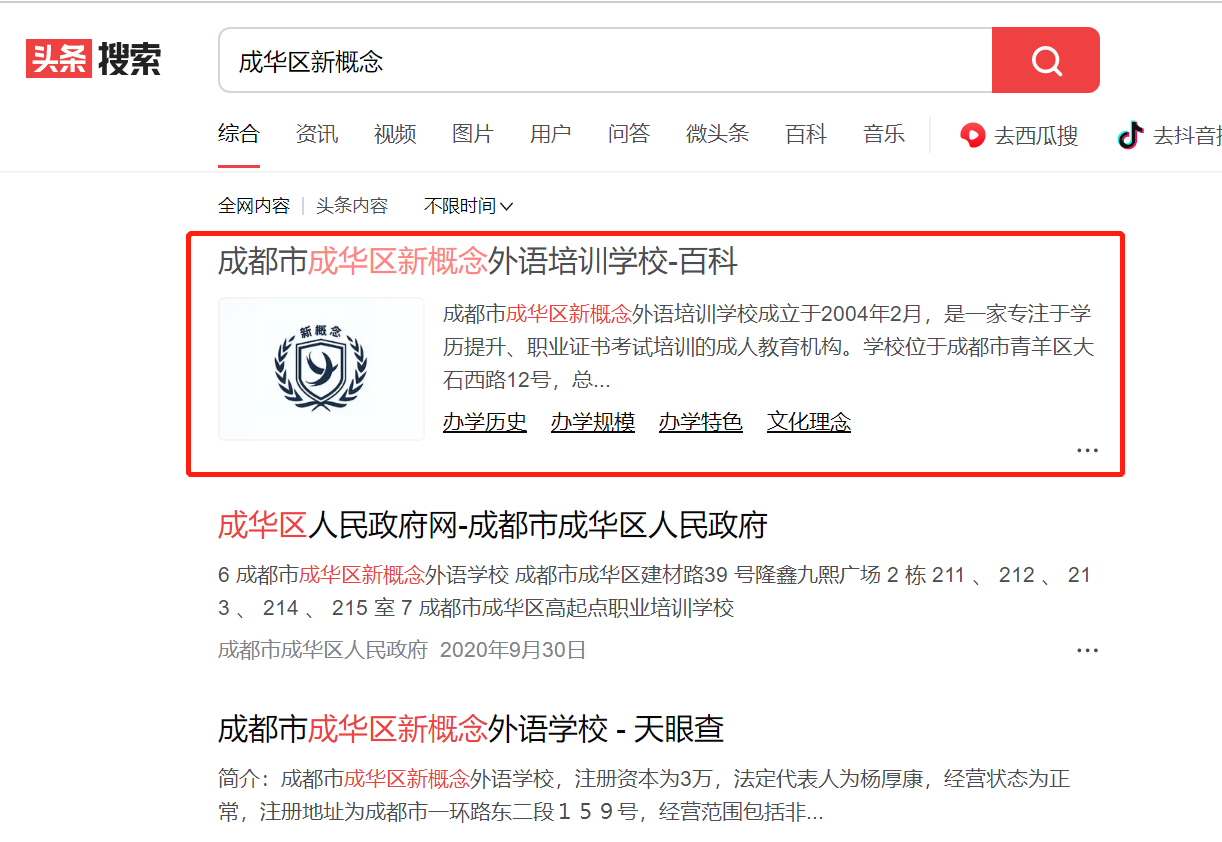Go to the 微头条 tab
Viewport: 1222px width, 842px height.
(717, 134)
